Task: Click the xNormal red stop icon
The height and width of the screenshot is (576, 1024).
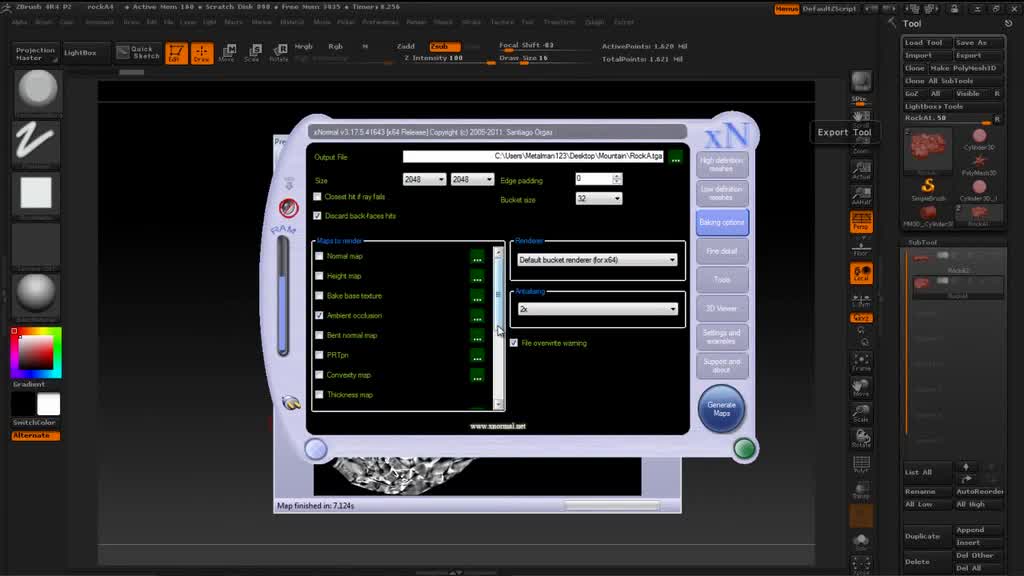Action: [x=289, y=208]
